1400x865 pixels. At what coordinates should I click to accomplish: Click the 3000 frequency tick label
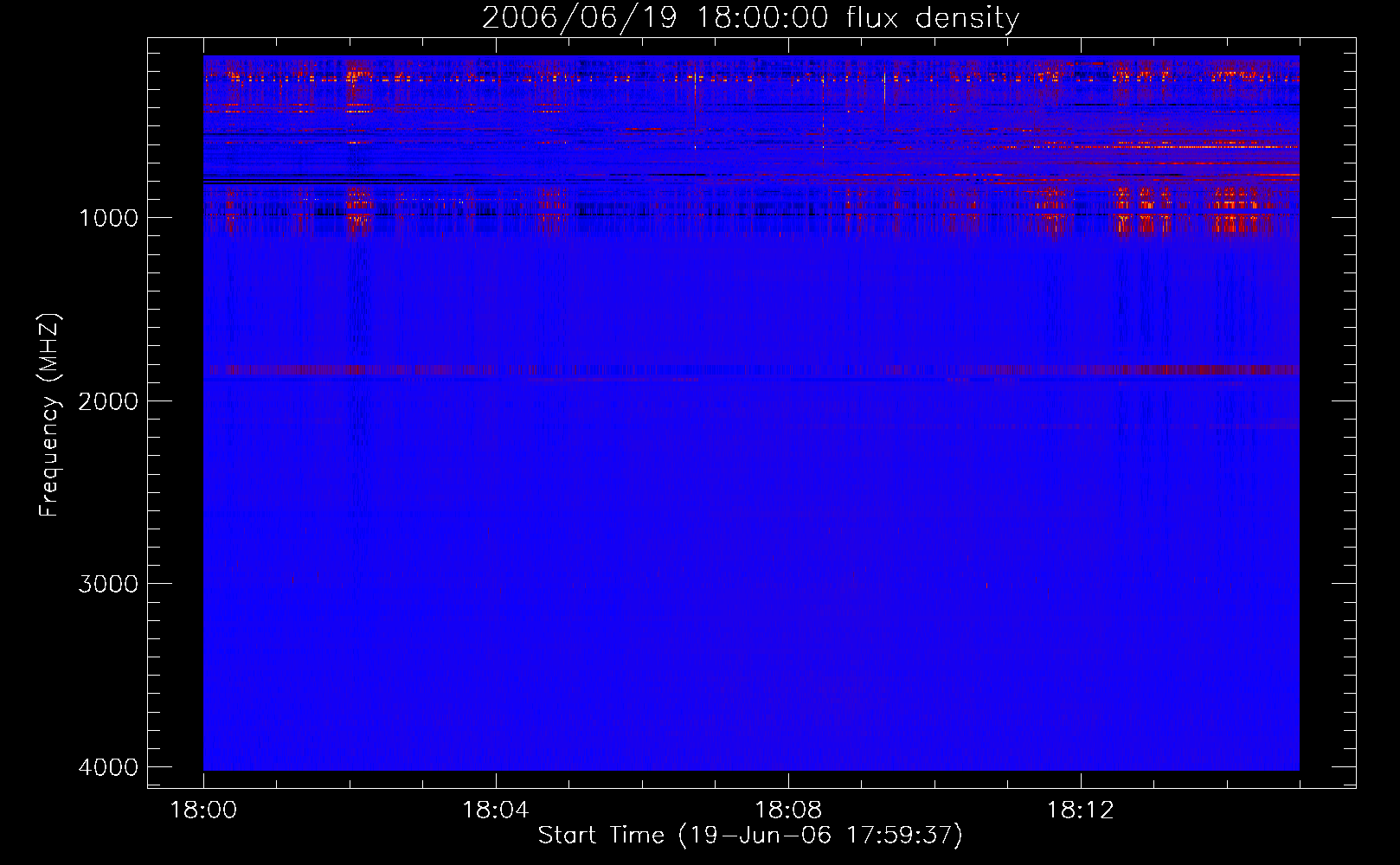click(x=108, y=584)
